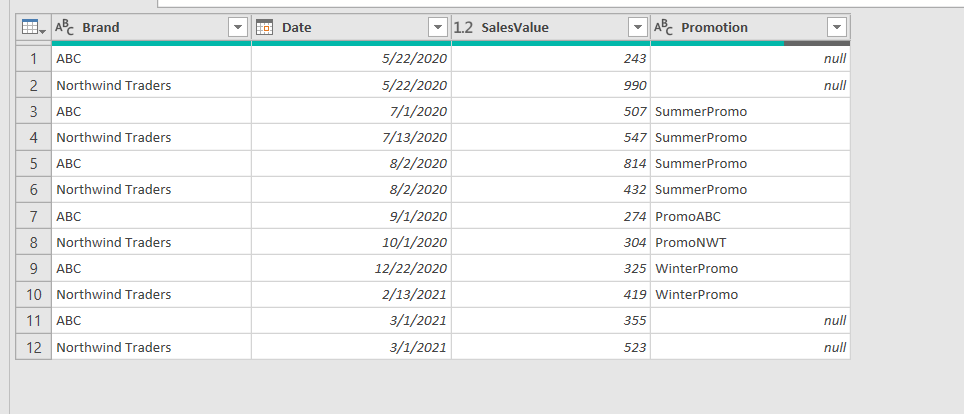Click the SalesValue cell 432
The width and height of the screenshot is (964, 414).
pos(551,189)
